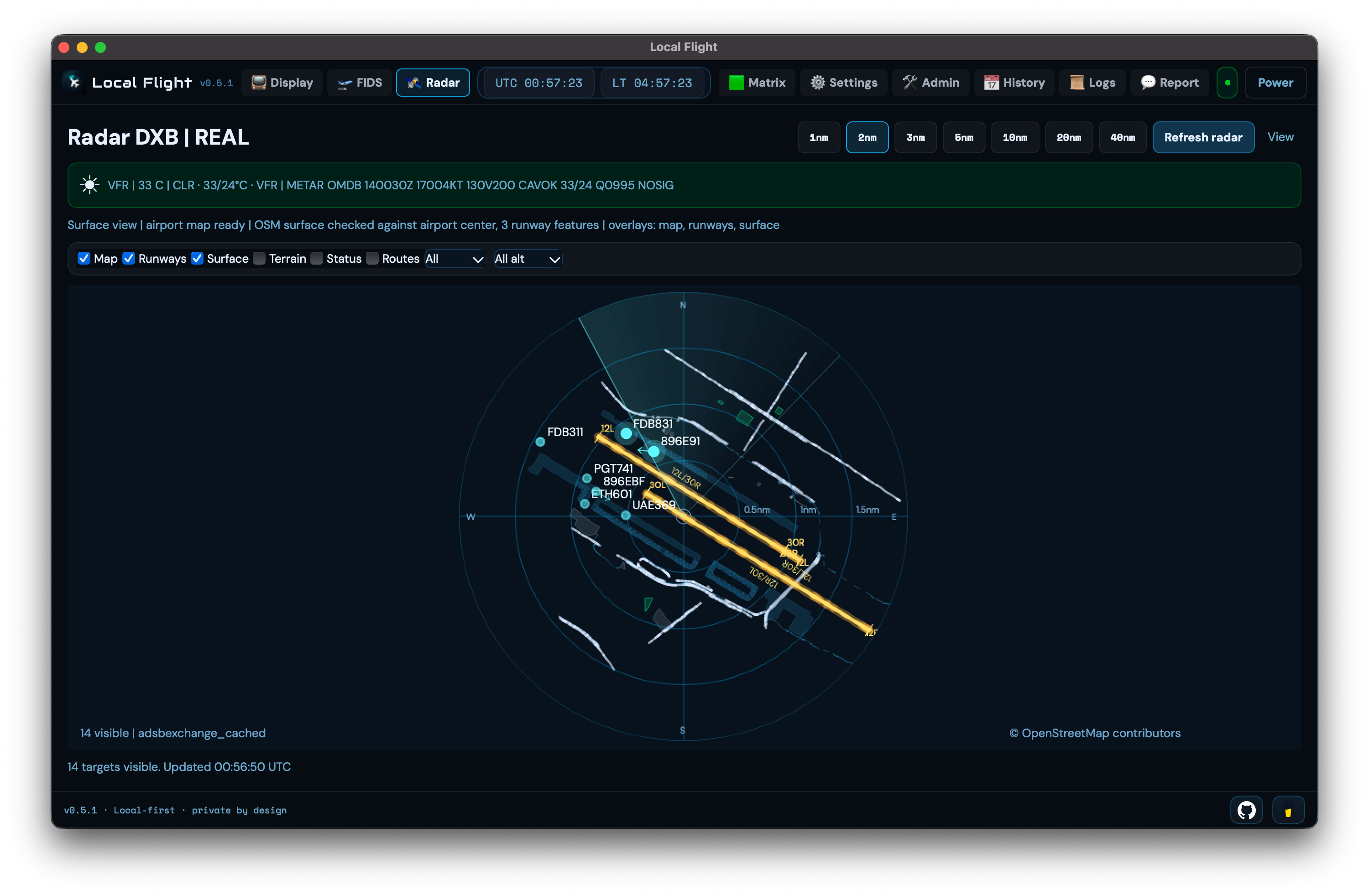
Task: Click the UTC 00:57:23 clock
Action: pyautogui.click(x=539, y=83)
